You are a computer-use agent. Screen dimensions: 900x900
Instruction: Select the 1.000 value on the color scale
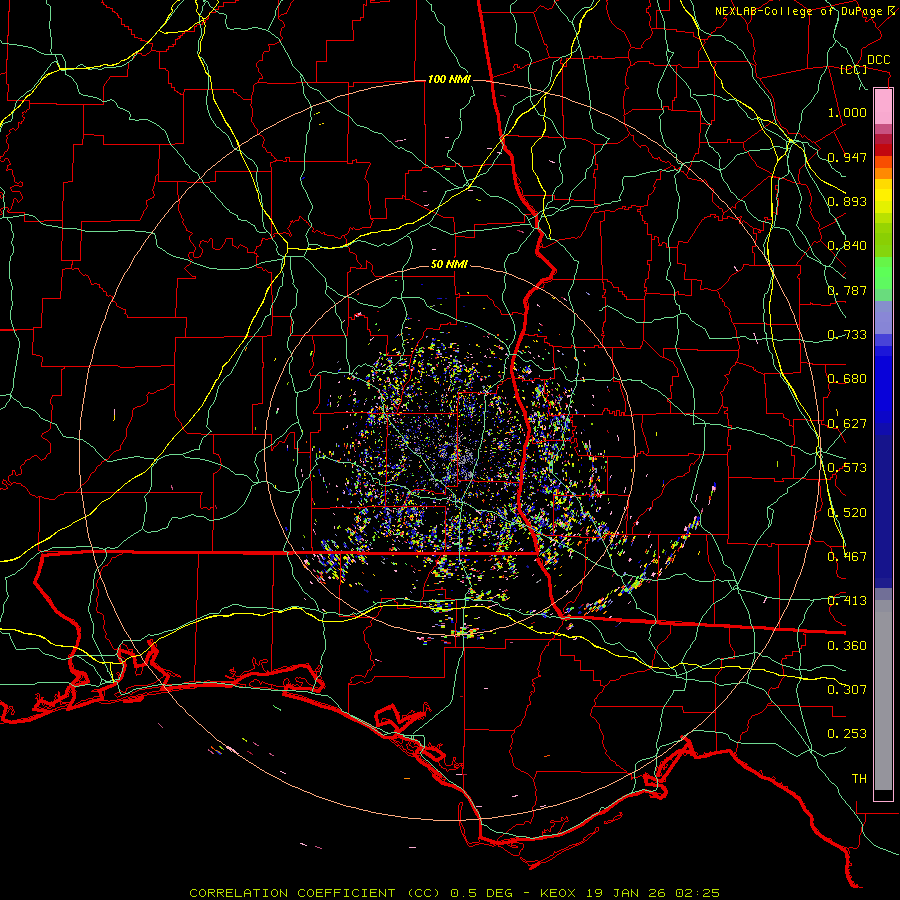847,112
